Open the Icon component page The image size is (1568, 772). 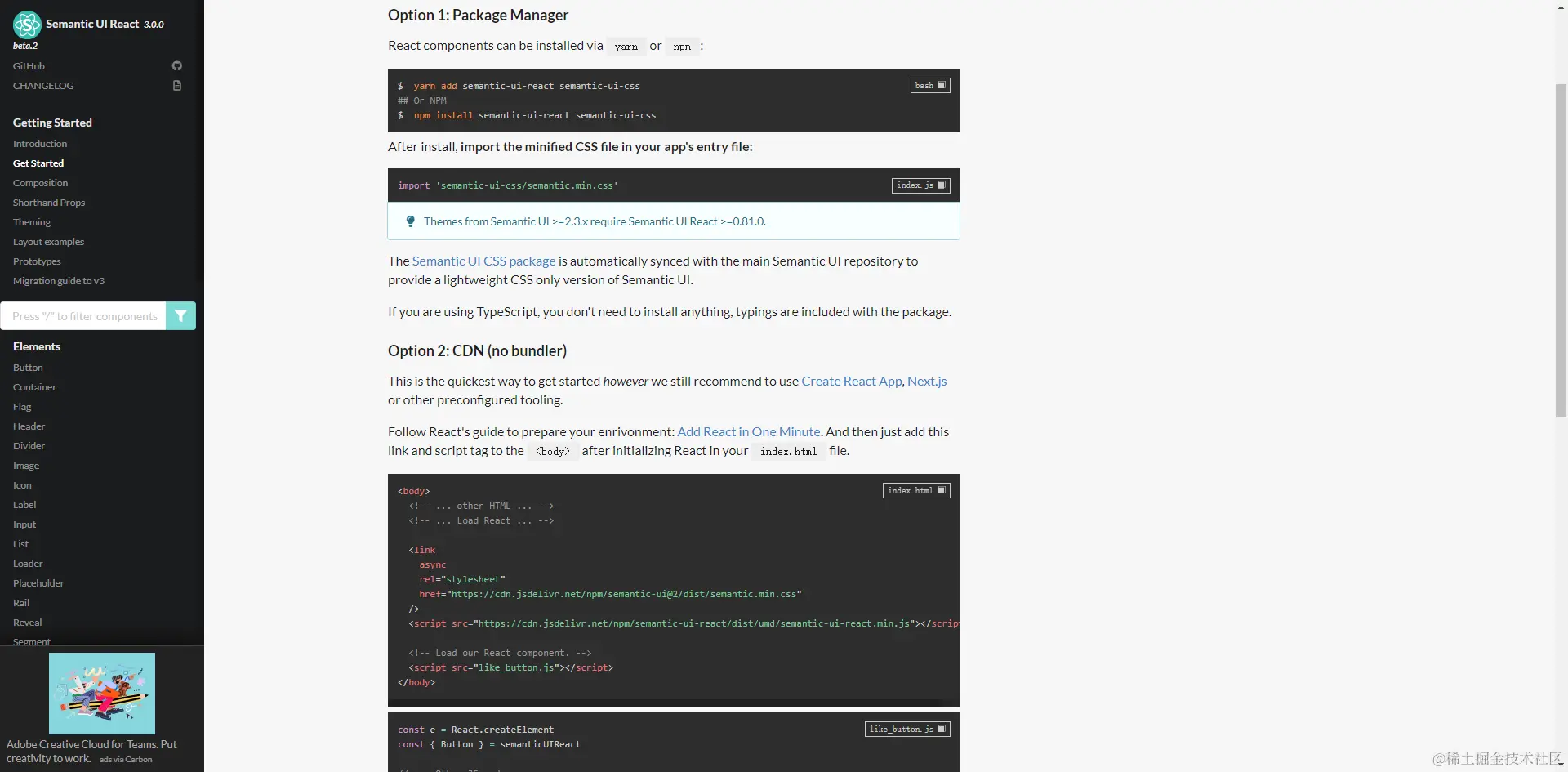coord(22,485)
